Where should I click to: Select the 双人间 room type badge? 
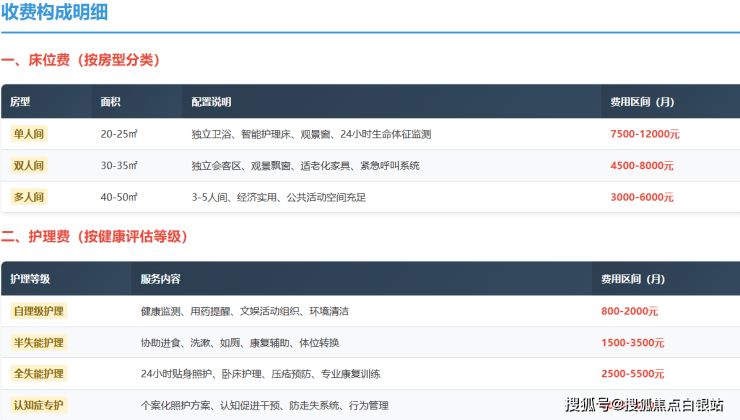point(28,165)
